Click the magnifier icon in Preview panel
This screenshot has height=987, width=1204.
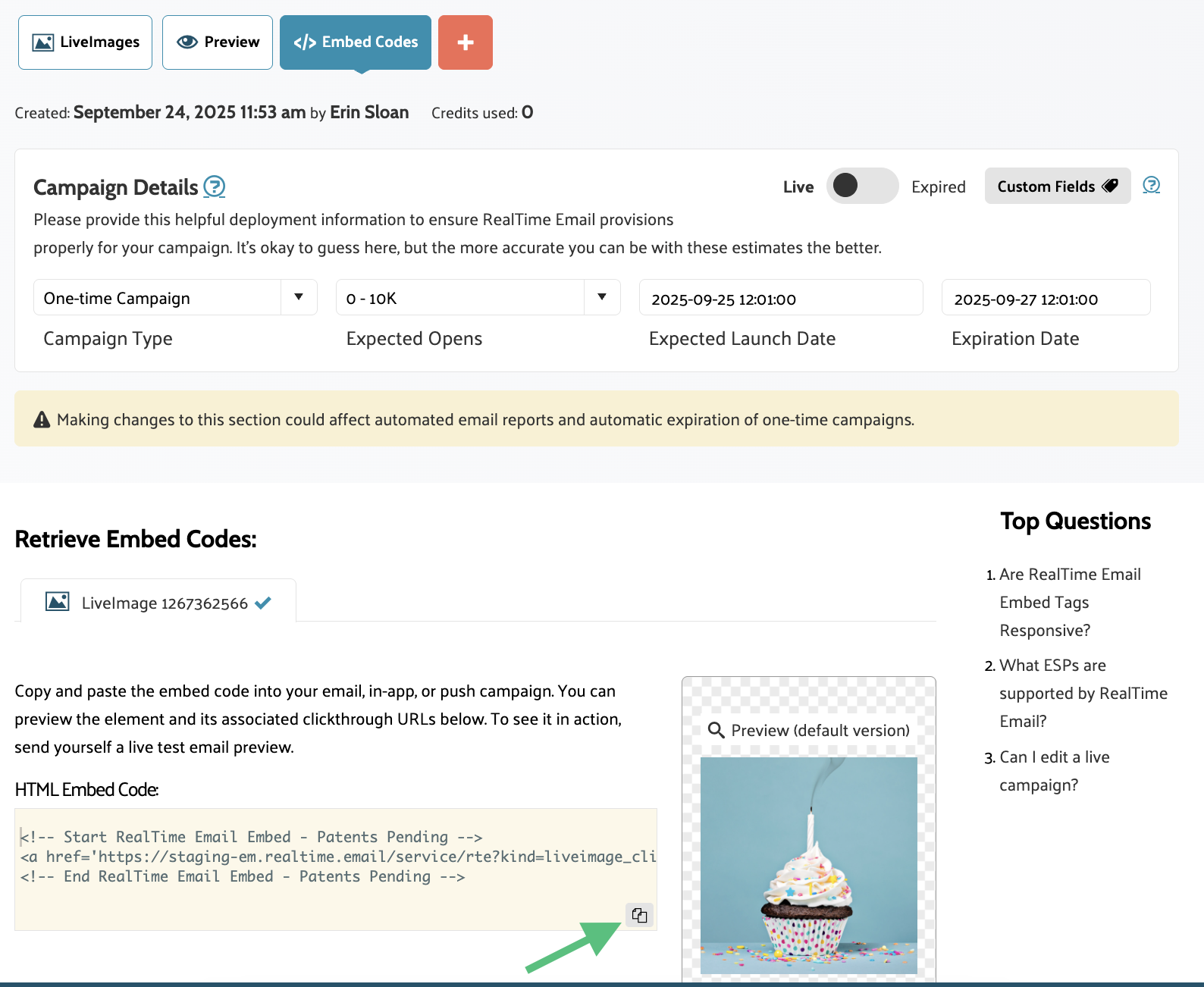(x=716, y=730)
